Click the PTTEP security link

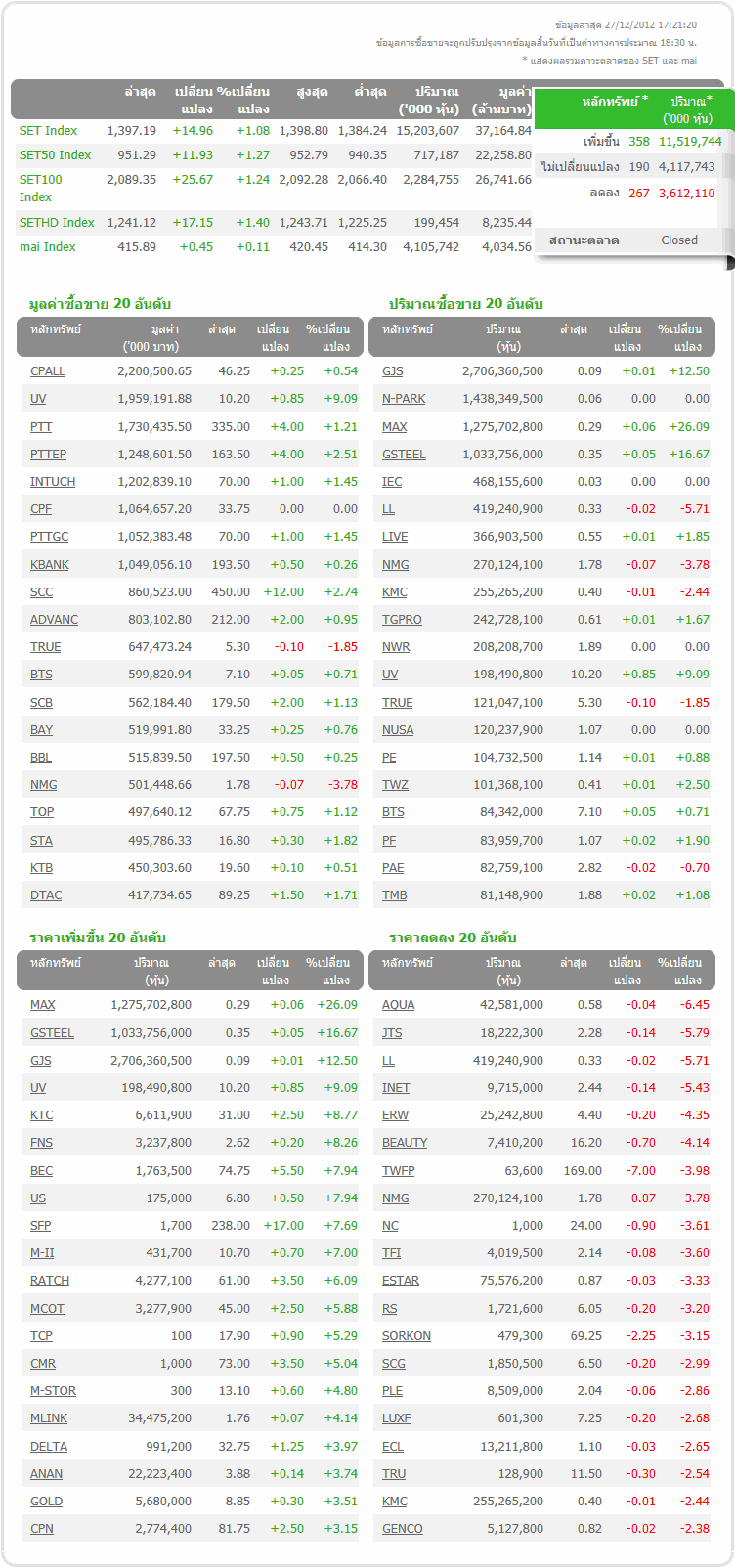(x=48, y=455)
